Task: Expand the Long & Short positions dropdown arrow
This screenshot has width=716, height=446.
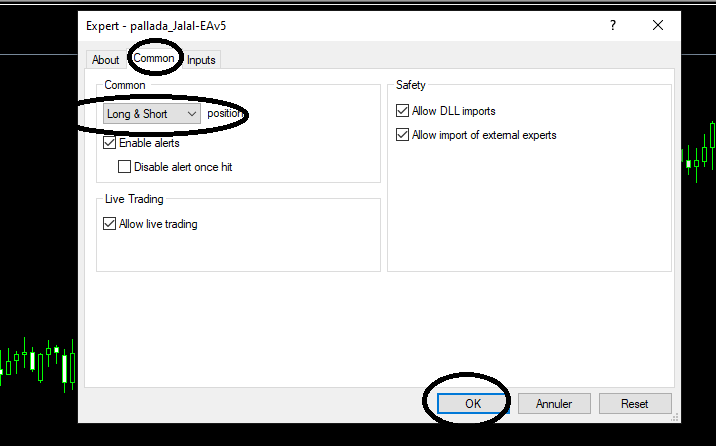Action: click(192, 114)
